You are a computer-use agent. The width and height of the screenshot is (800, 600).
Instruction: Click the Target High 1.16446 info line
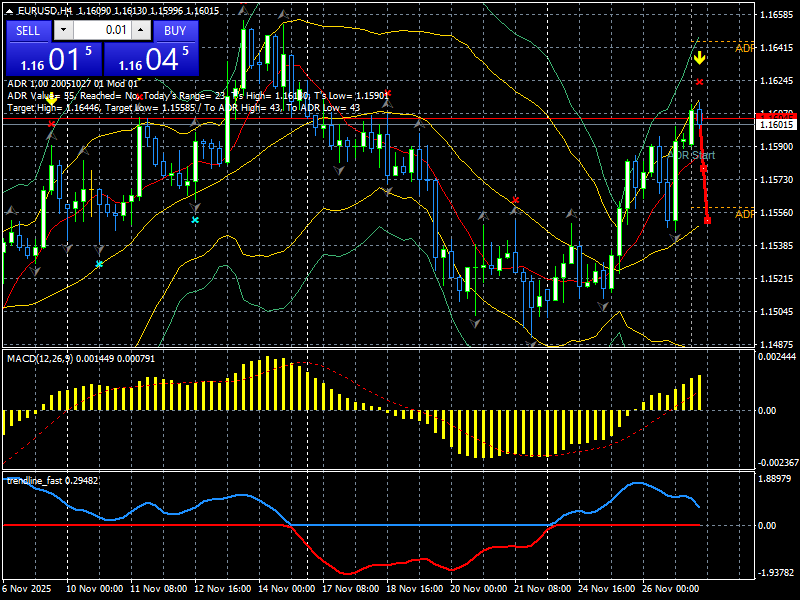pyautogui.click(x=184, y=108)
